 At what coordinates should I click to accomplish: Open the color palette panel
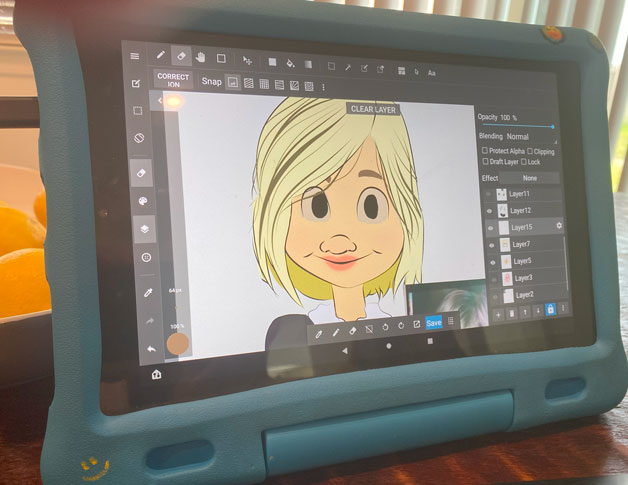(143, 201)
